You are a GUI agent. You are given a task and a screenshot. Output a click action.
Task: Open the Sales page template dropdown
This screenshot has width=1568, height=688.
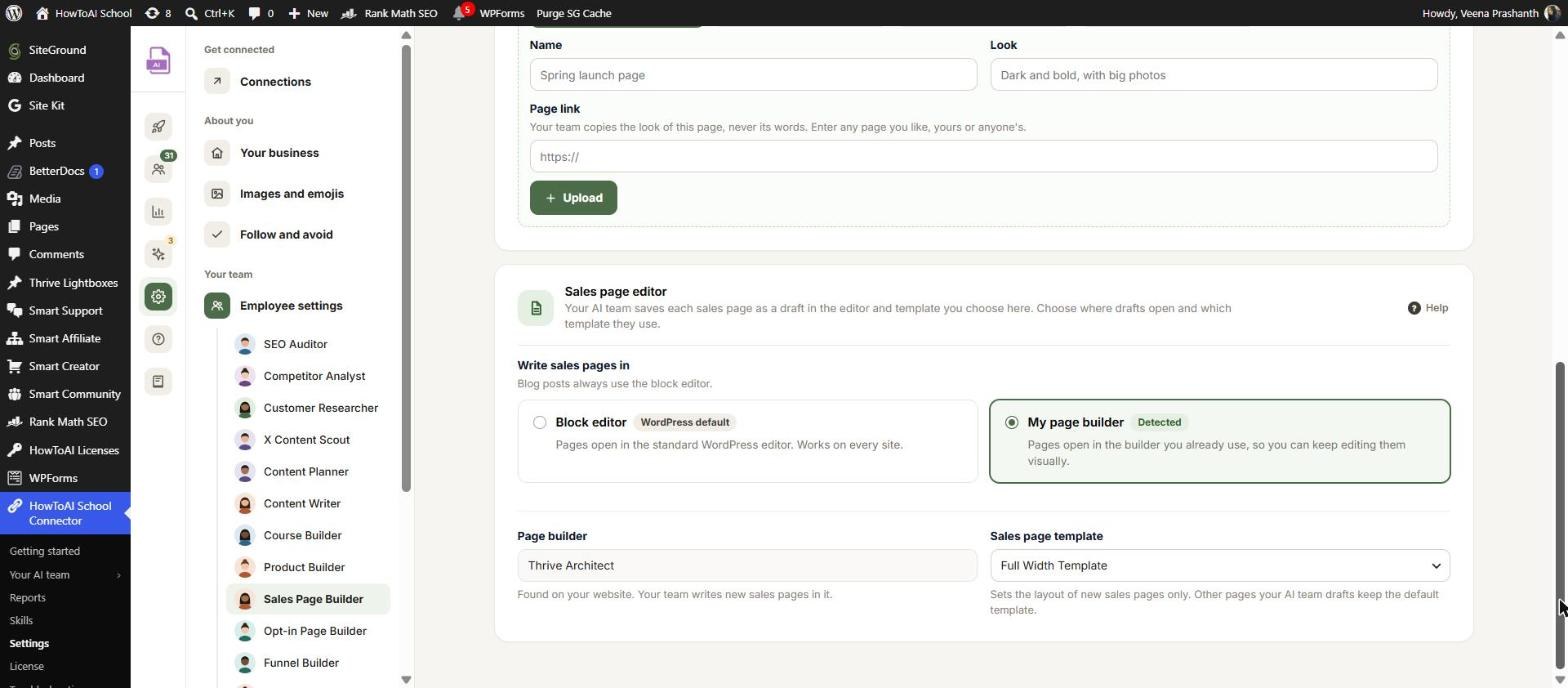[1219, 566]
